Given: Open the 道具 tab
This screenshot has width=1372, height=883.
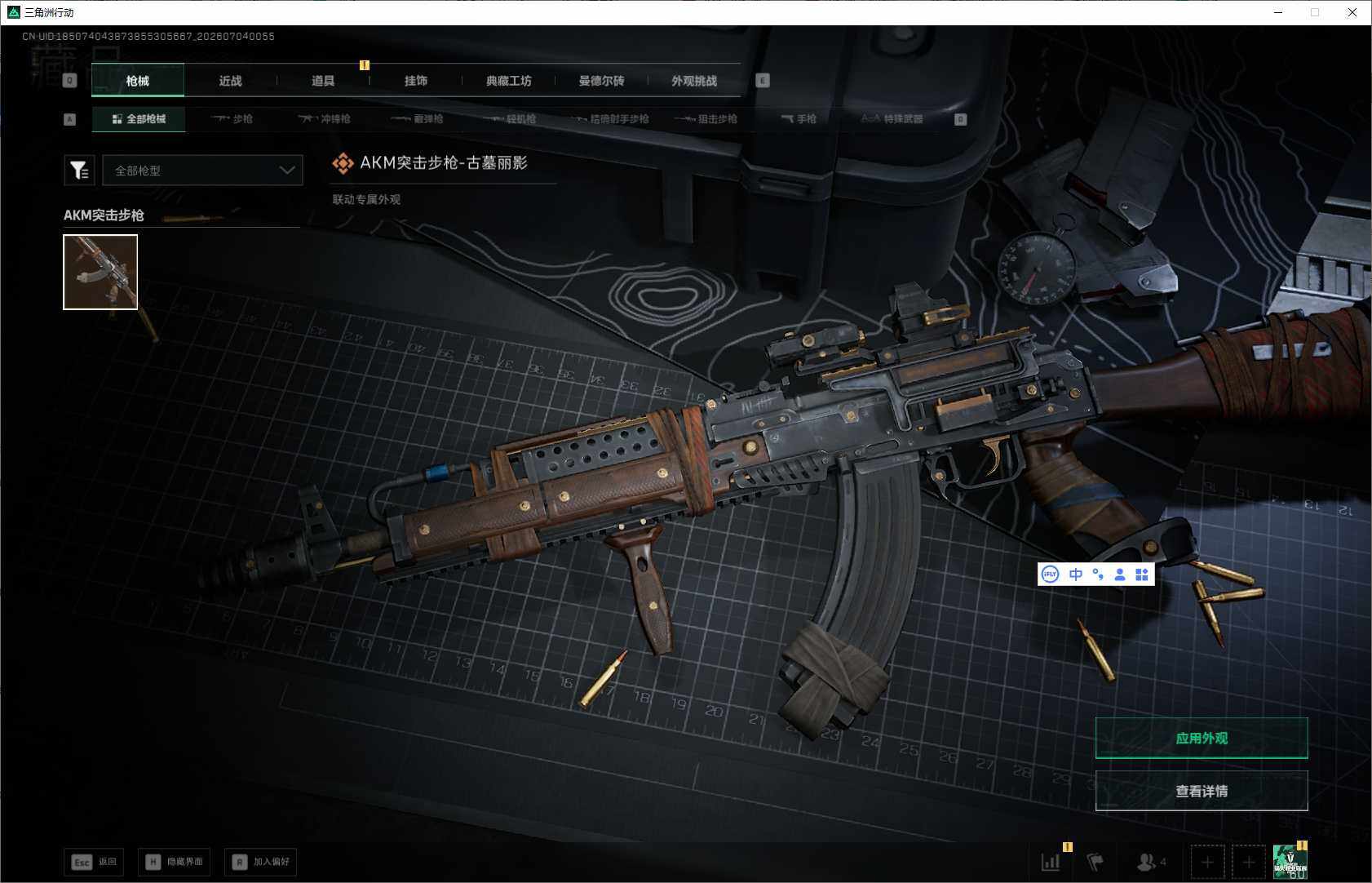Looking at the screenshot, I should click(323, 81).
